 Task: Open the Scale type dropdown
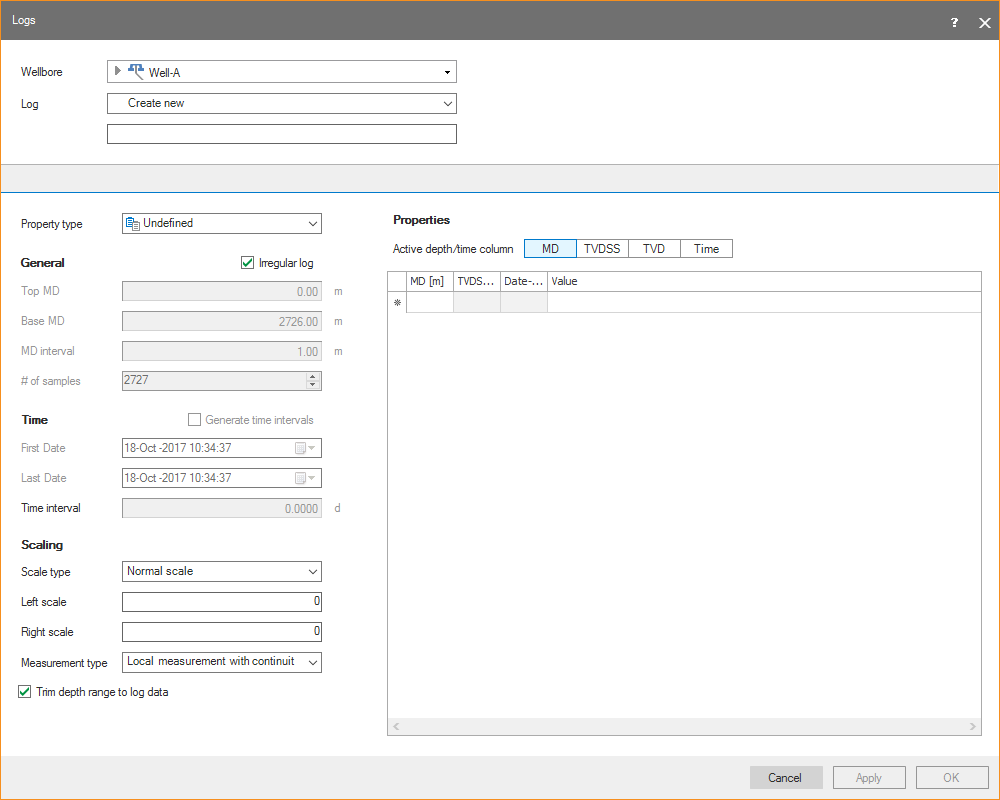click(313, 572)
